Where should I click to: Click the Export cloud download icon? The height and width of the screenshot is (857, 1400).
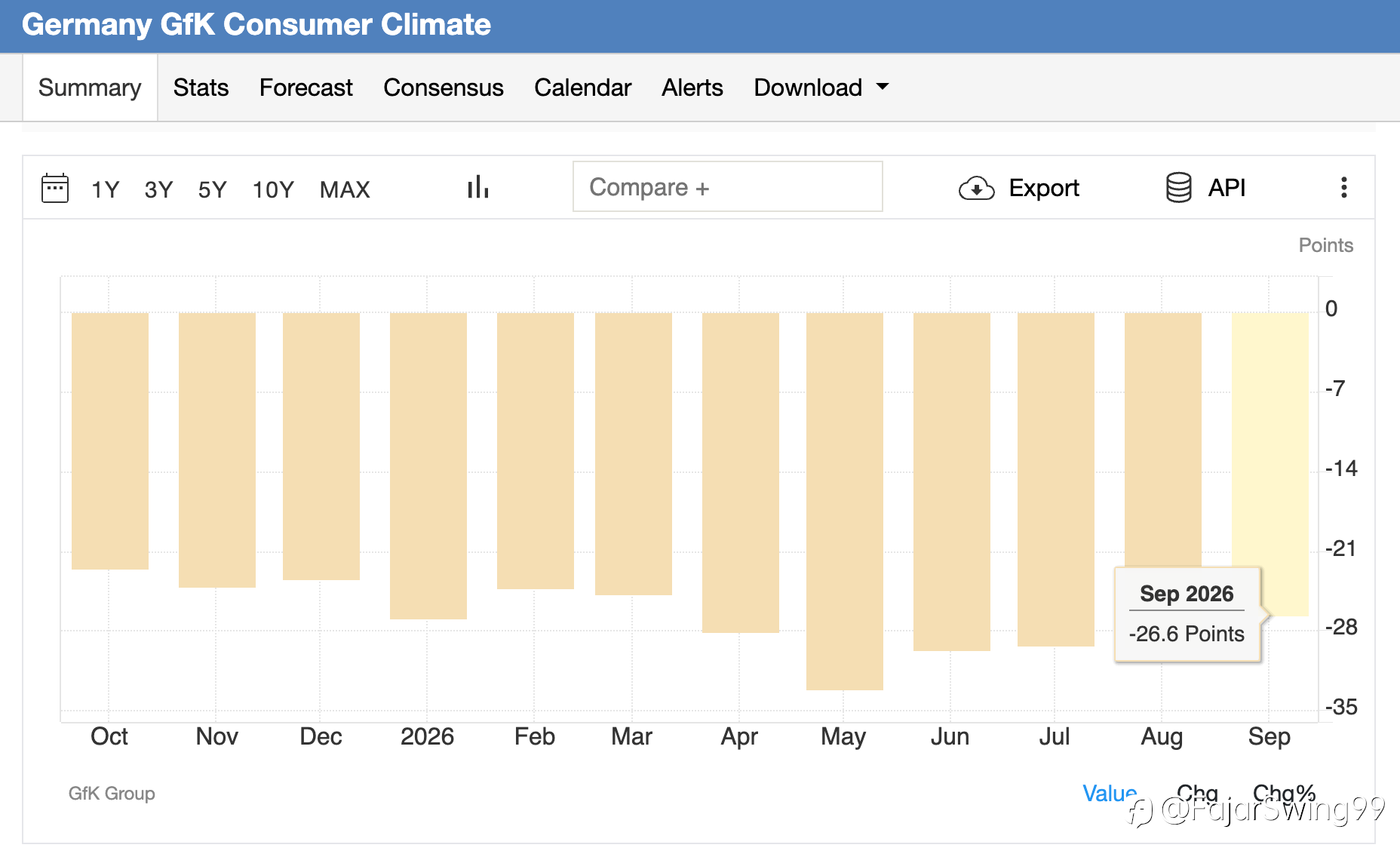pyautogui.click(x=977, y=188)
